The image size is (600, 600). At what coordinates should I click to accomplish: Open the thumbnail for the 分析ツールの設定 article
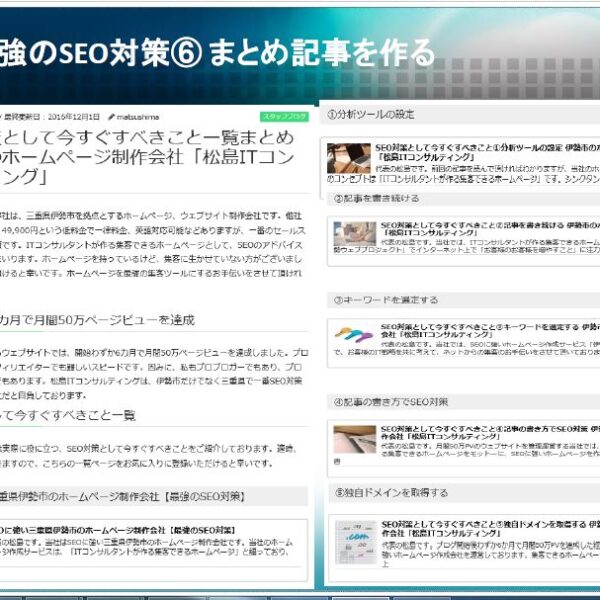[348, 158]
